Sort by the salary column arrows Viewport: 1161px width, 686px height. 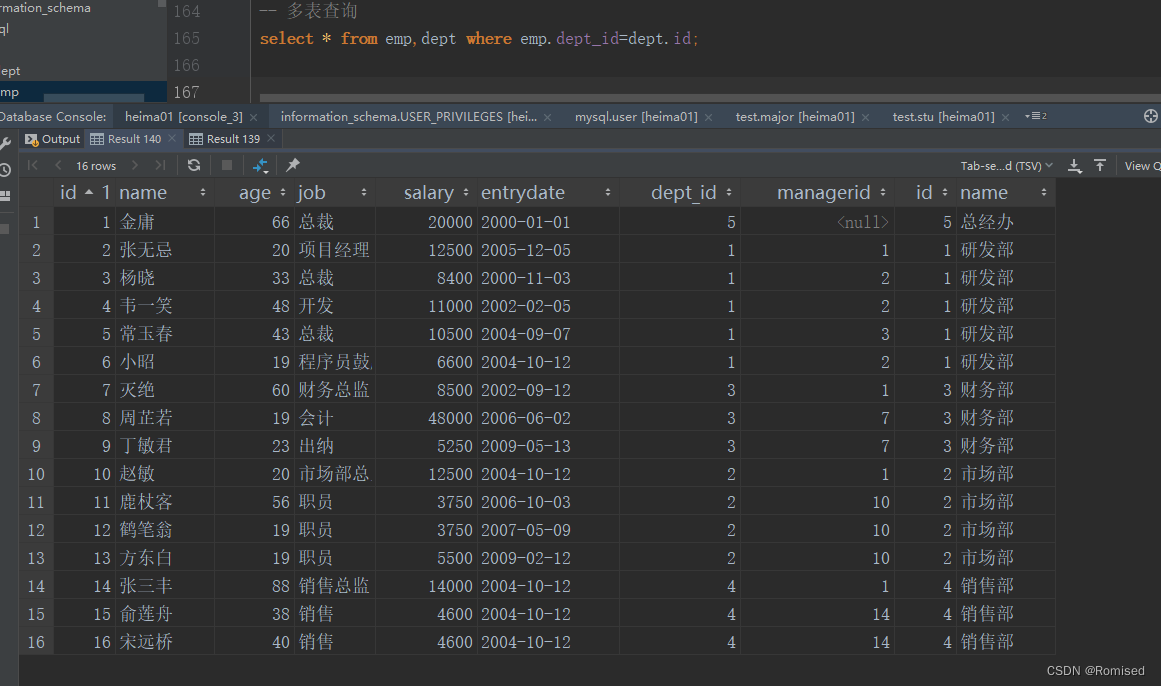[x=466, y=193]
